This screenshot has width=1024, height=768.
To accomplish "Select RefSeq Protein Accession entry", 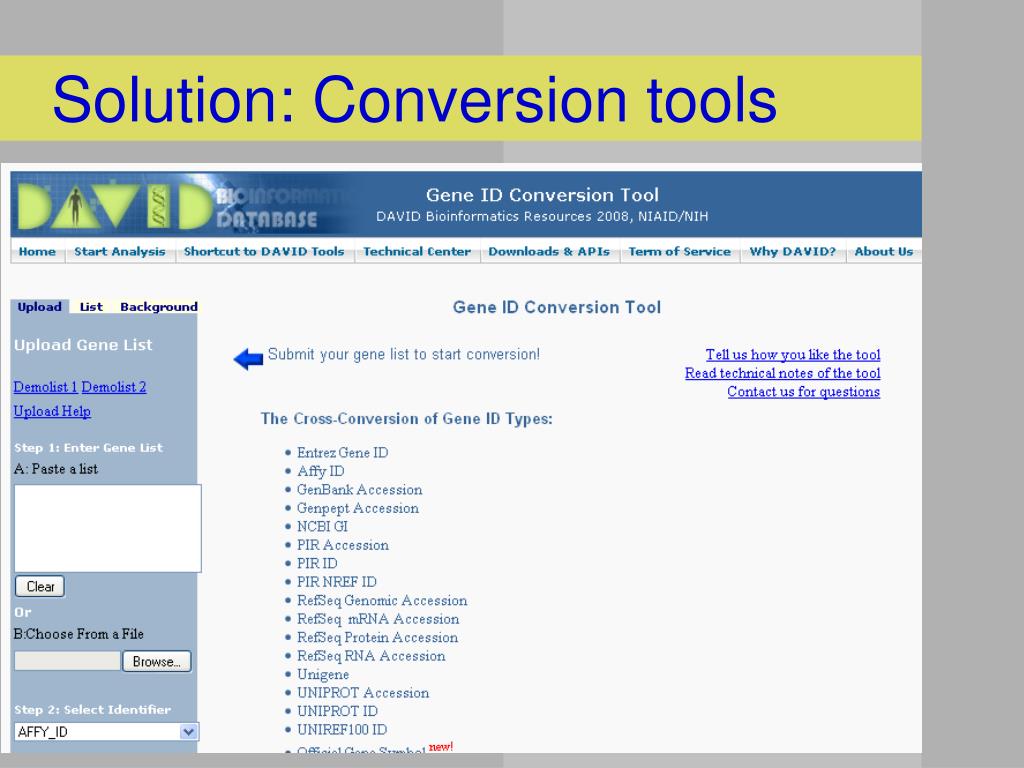I will click(x=377, y=637).
